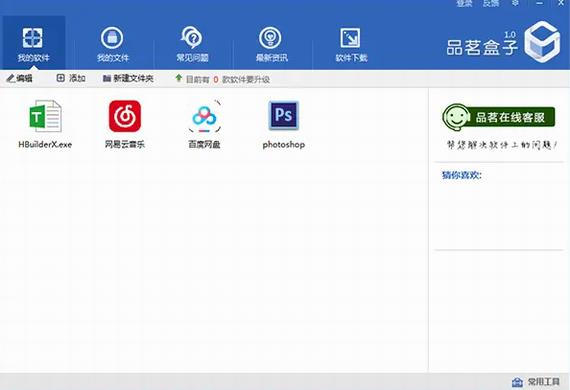
Task: Launch the HBuilderX.exe icon
Action: pyautogui.click(x=45, y=124)
